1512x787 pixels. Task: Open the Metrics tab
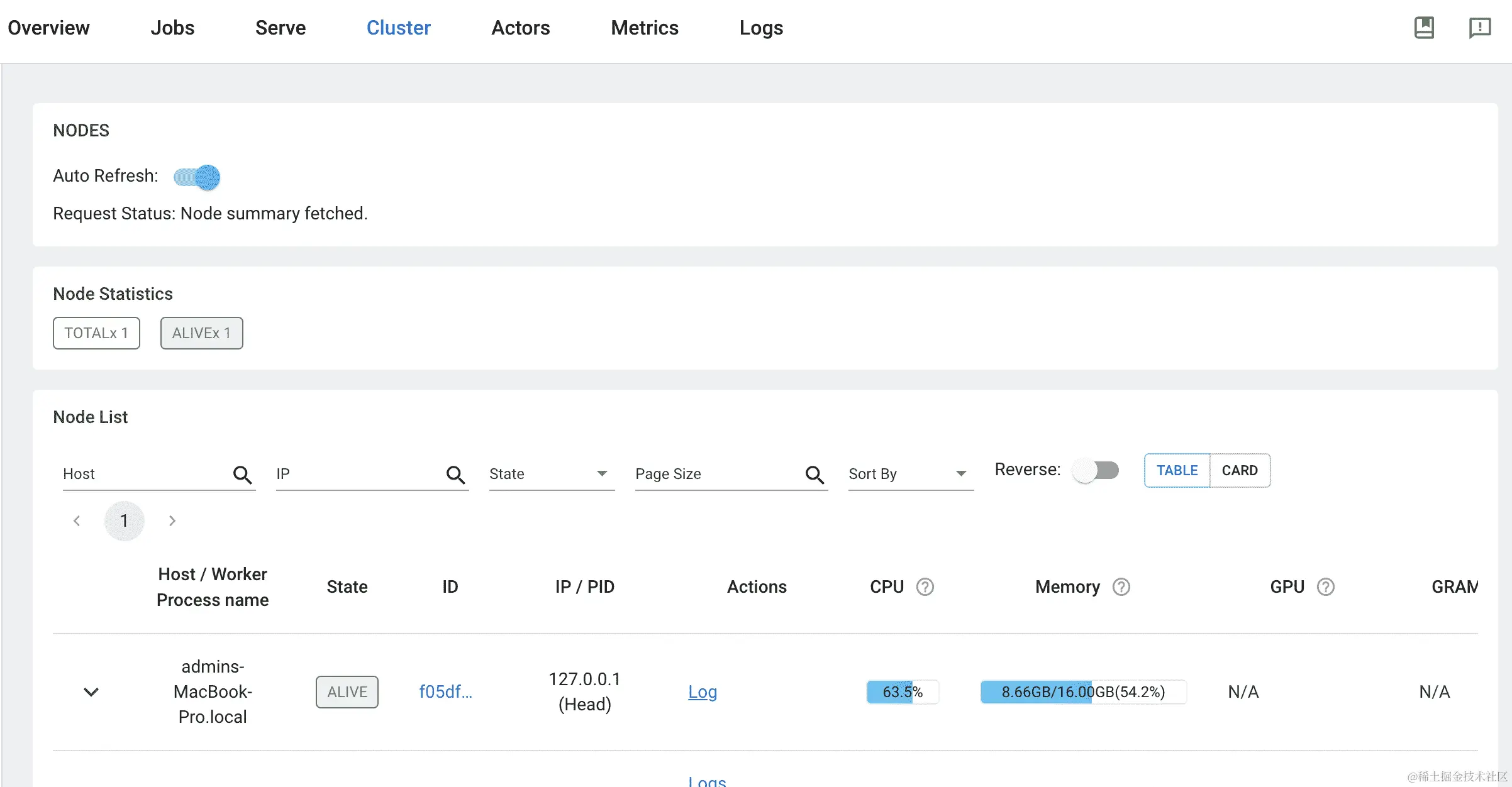click(x=644, y=28)
